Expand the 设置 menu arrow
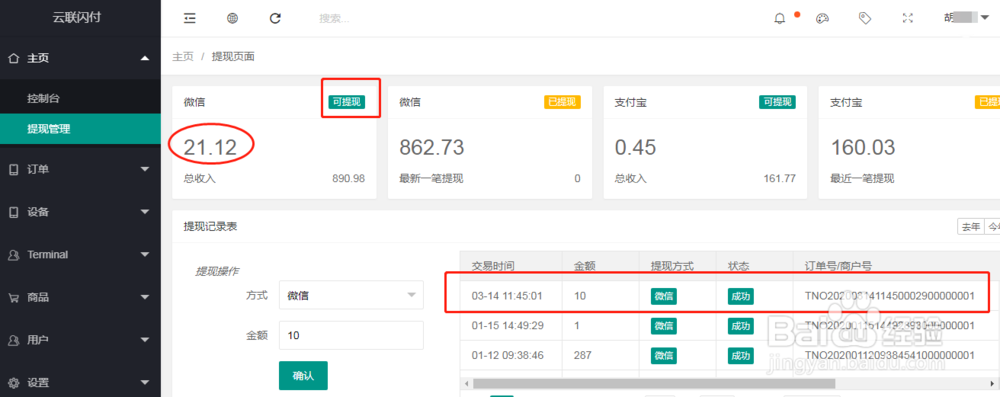This screenshot has height=397, width=1000. (x=145, y=383)
